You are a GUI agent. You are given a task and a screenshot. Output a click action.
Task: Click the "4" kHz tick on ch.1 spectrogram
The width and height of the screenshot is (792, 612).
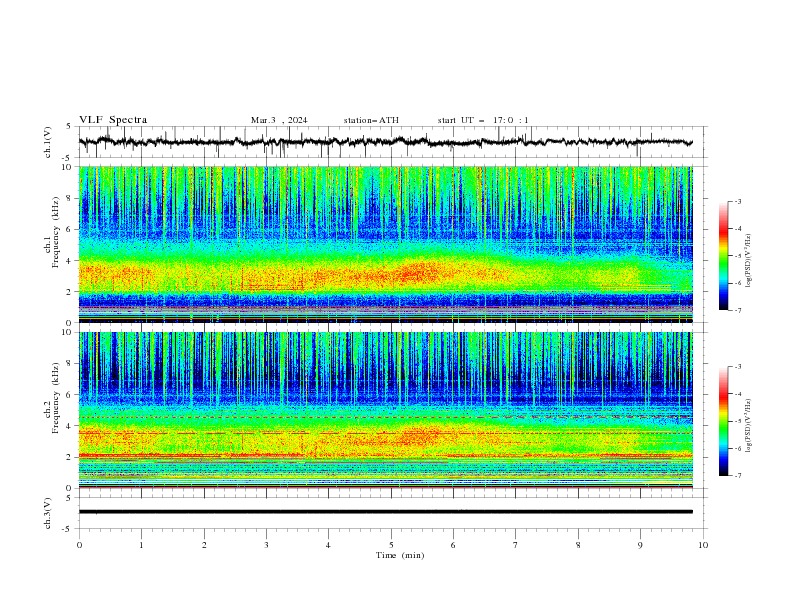(x=71, y=261)
